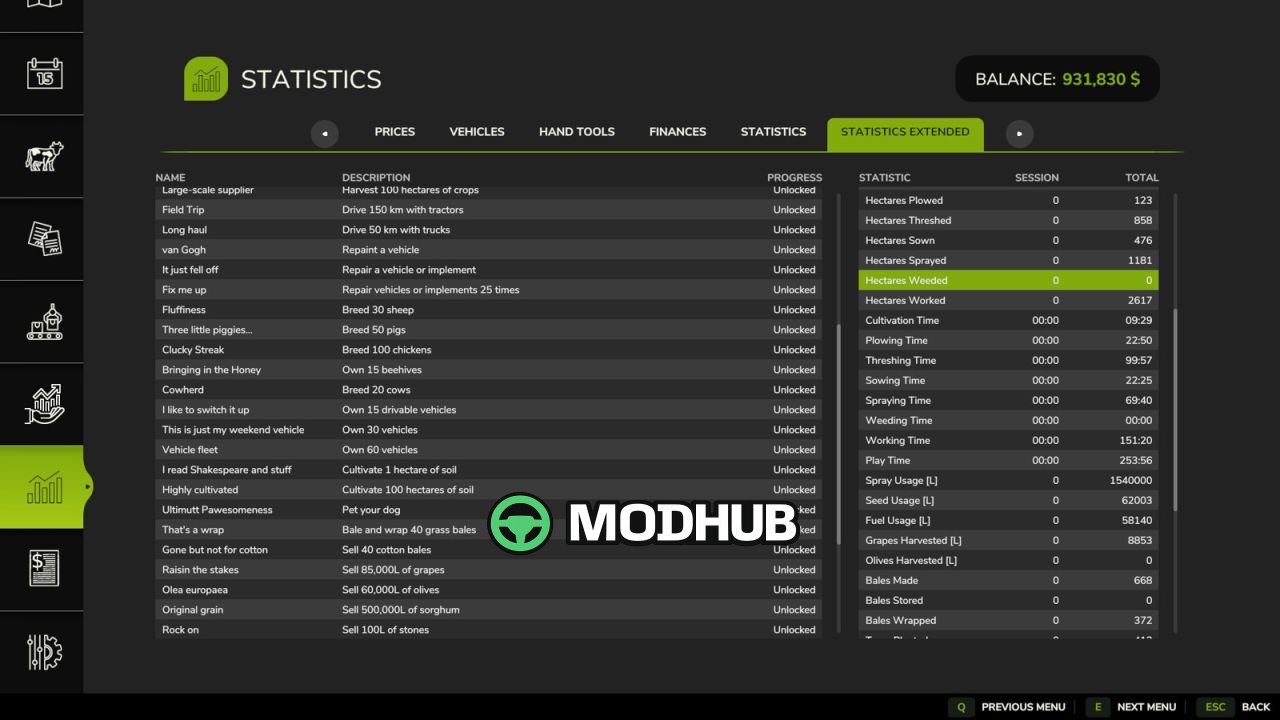Open the map icon at sidebar top
The height and width of the screenshot is (720, 1280).
[x=44, y=3]
